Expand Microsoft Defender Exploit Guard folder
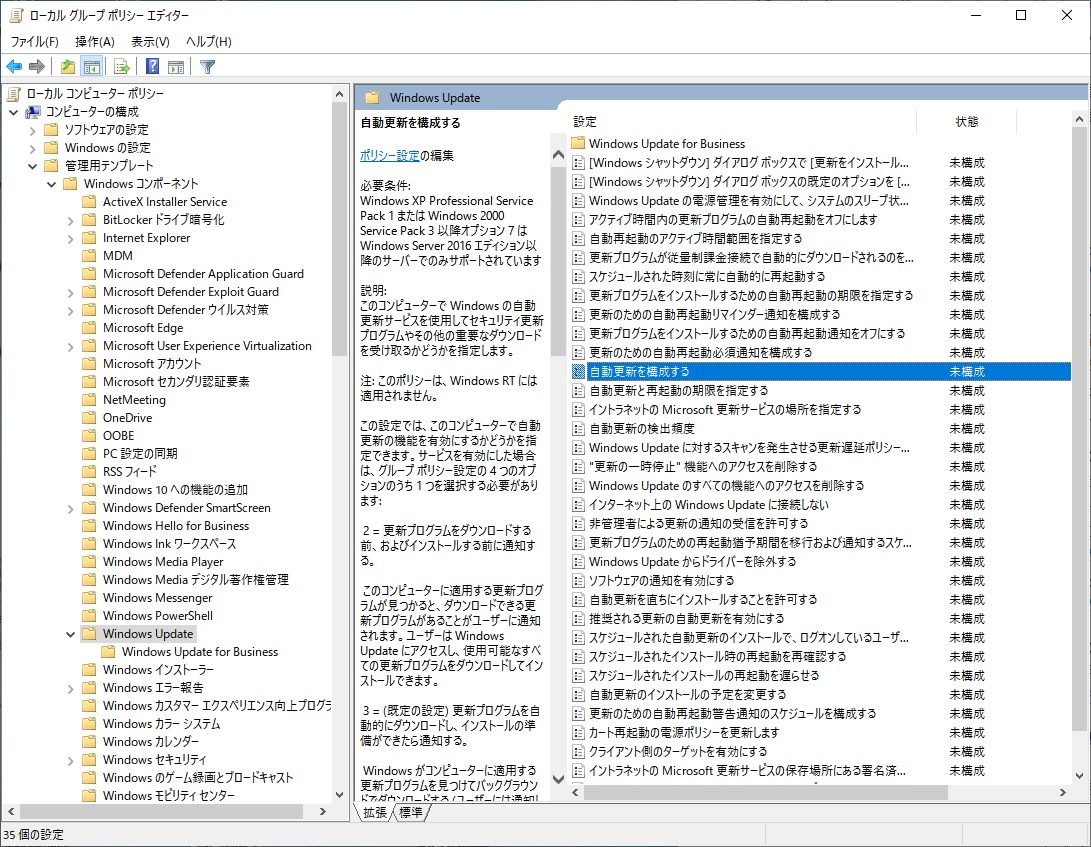The width and height of the screenshot is (1091, 847). (x=70, y=292)
